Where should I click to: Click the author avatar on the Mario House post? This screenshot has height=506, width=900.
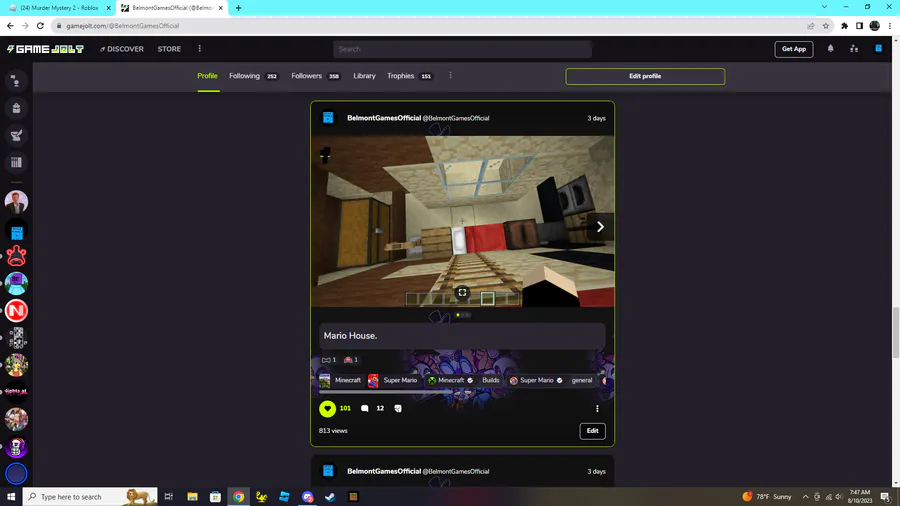click(328, 118)
